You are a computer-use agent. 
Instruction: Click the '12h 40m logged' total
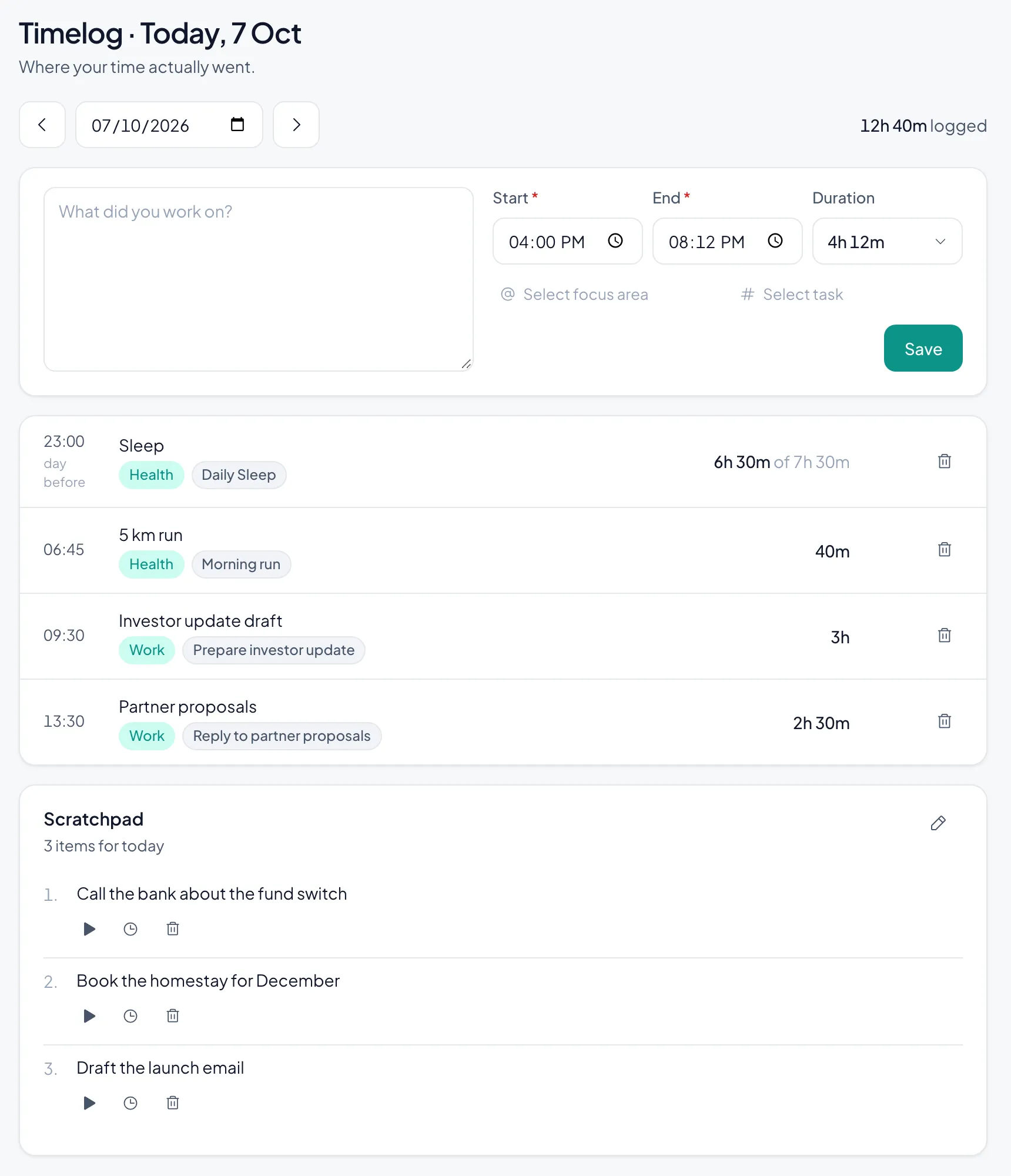923,126
